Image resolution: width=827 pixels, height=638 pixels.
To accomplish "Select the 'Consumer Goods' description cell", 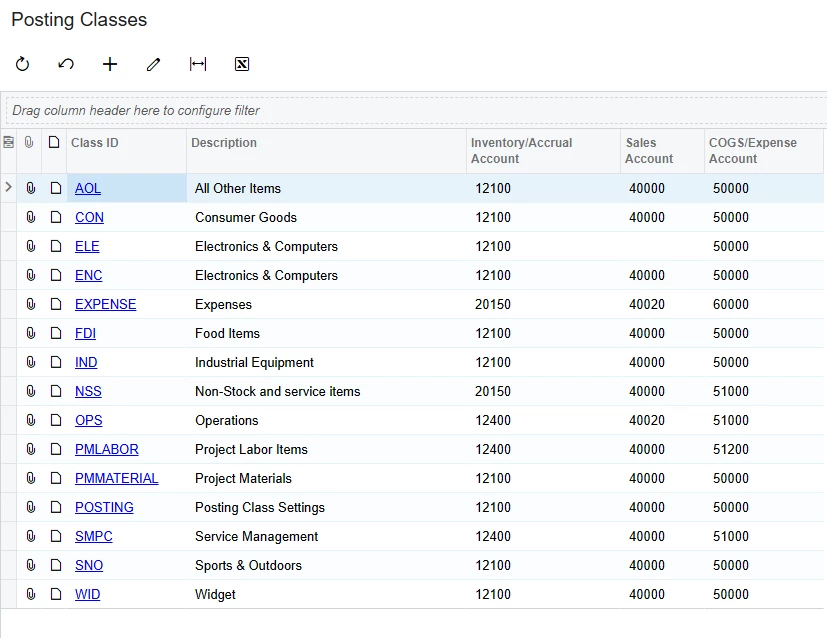I will [326, 217].
